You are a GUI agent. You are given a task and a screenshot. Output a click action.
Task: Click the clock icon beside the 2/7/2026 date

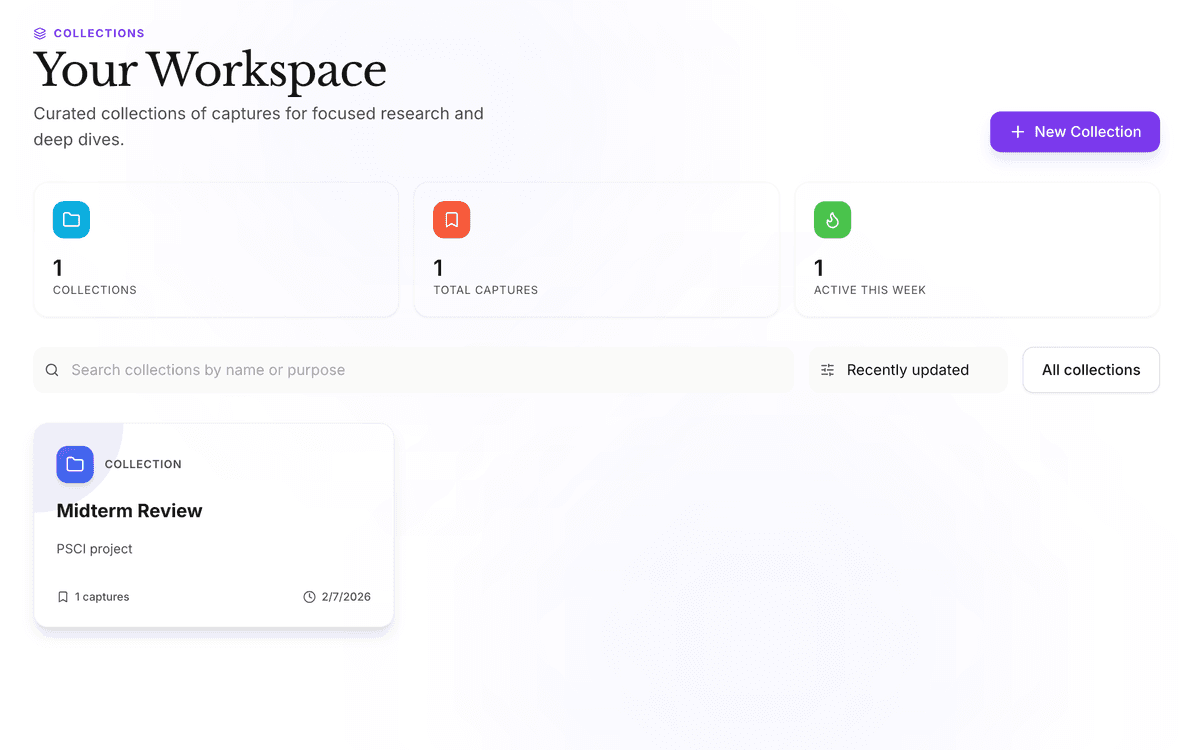[x=308, y=596]
